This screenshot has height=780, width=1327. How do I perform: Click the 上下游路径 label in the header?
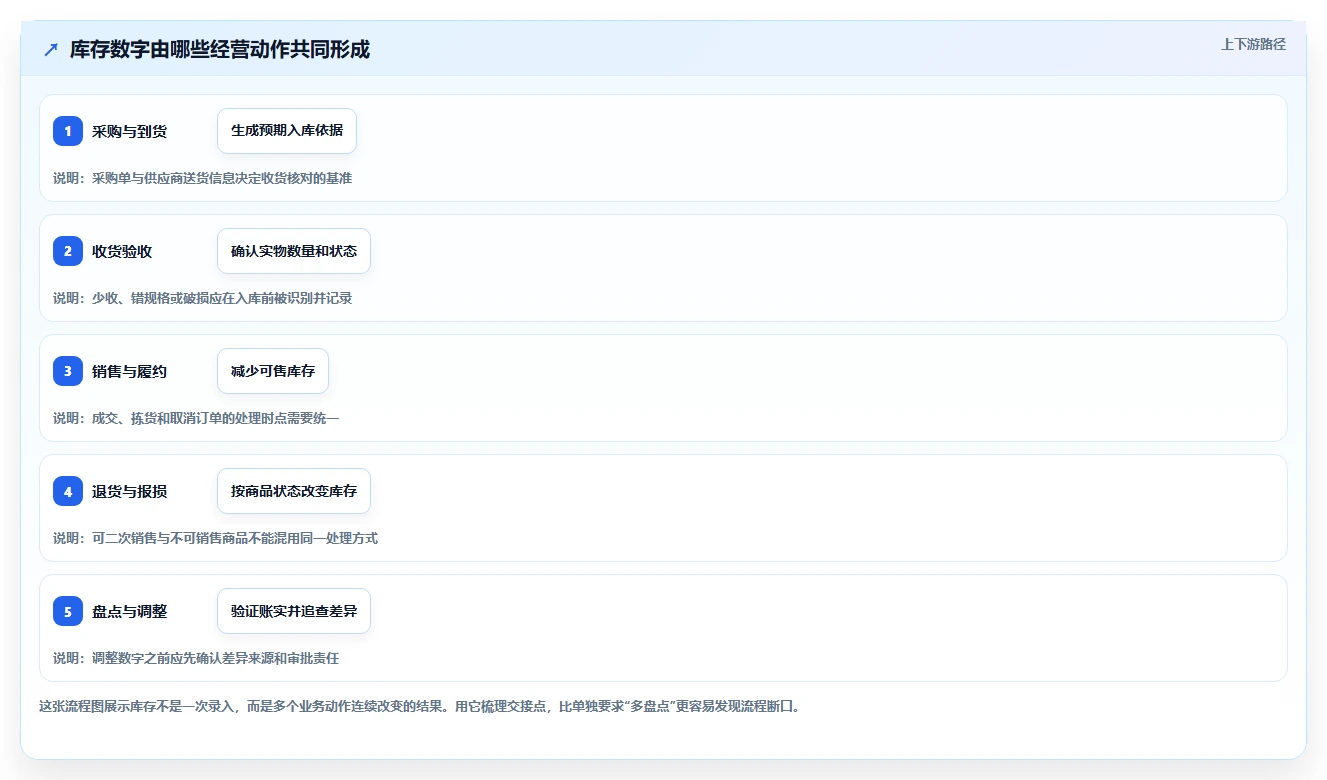pyautogui.click(x=1253, y=44)
